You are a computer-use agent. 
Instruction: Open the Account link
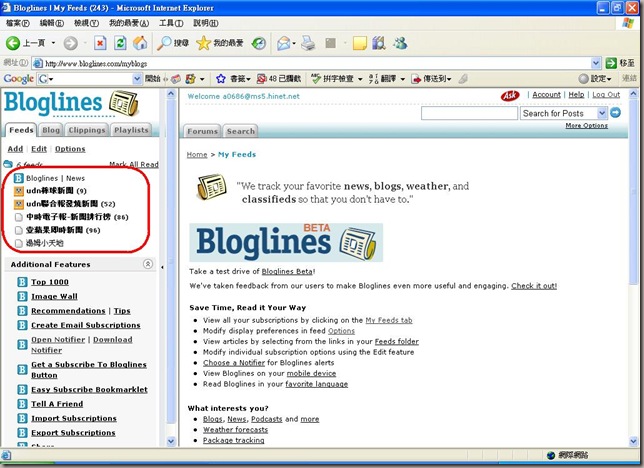(x=546, y=95)
